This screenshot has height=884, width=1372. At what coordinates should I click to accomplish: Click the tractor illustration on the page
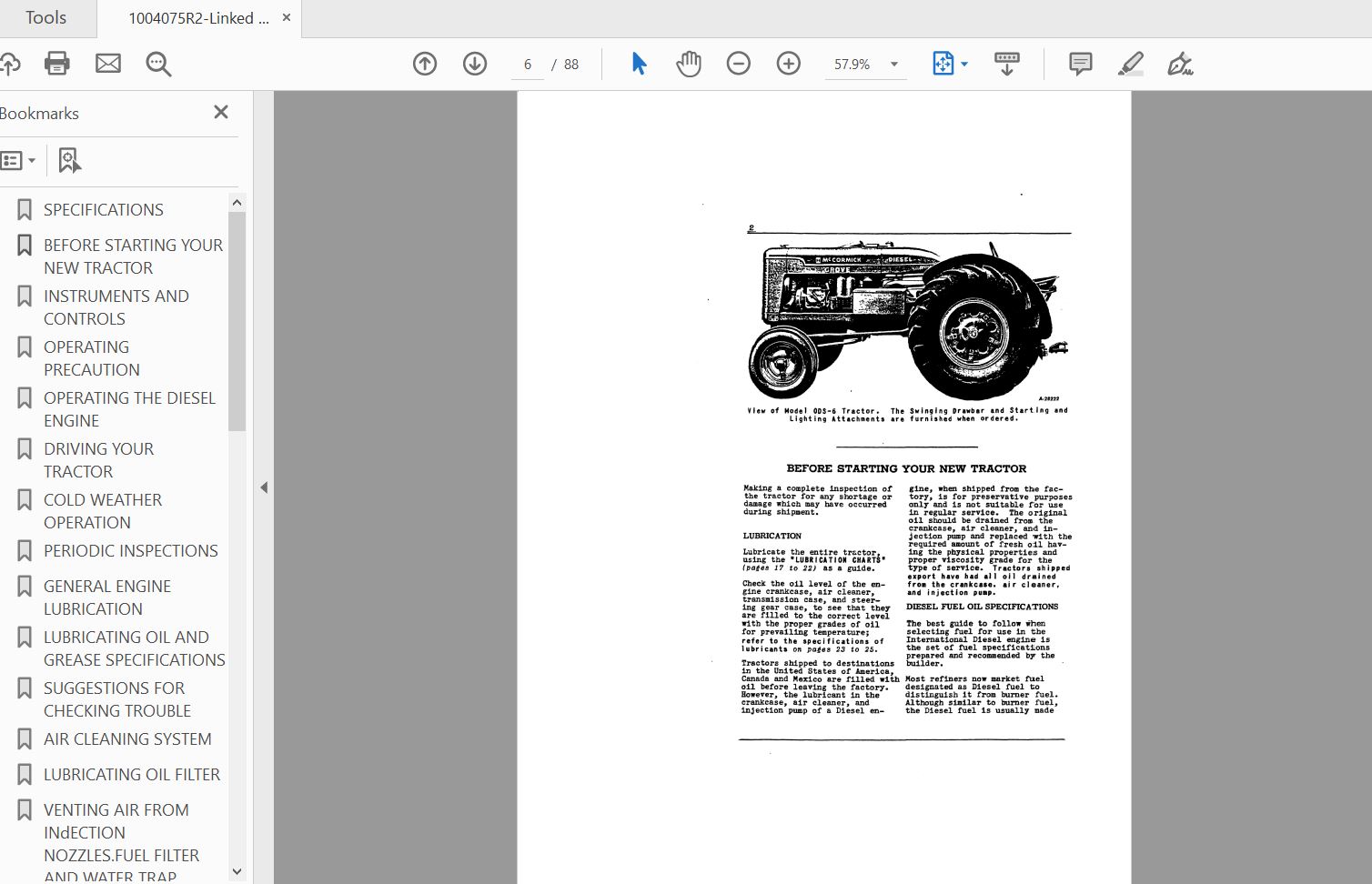907,320
